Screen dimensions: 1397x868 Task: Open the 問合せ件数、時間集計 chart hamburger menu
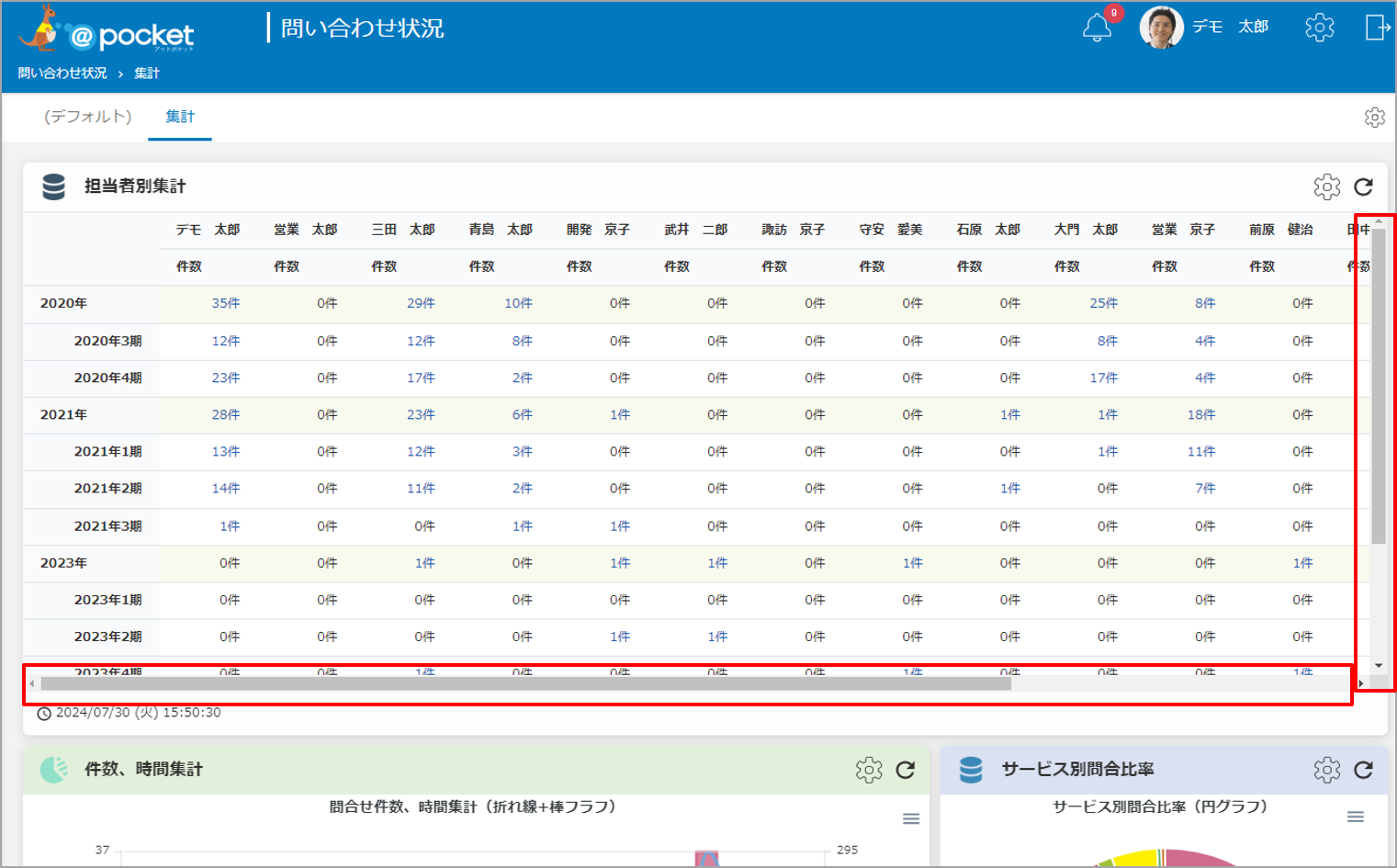(911, 818)
